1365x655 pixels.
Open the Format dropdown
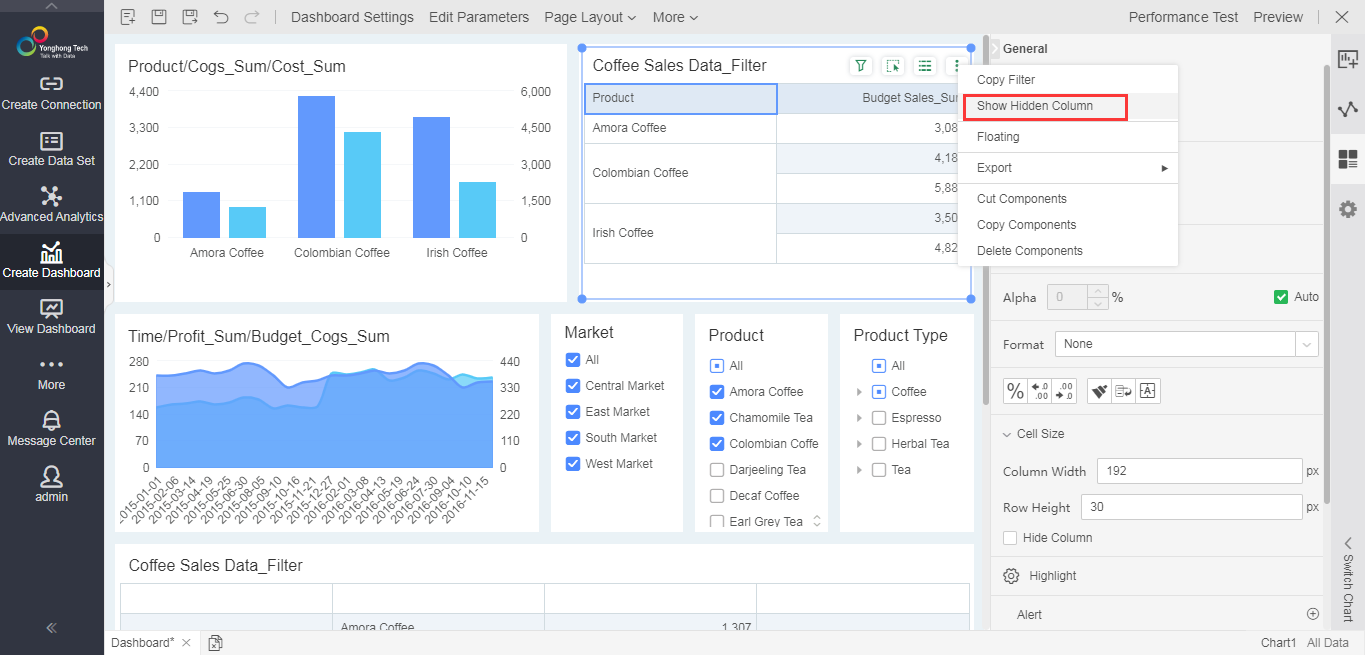(x=1186, y=344)
